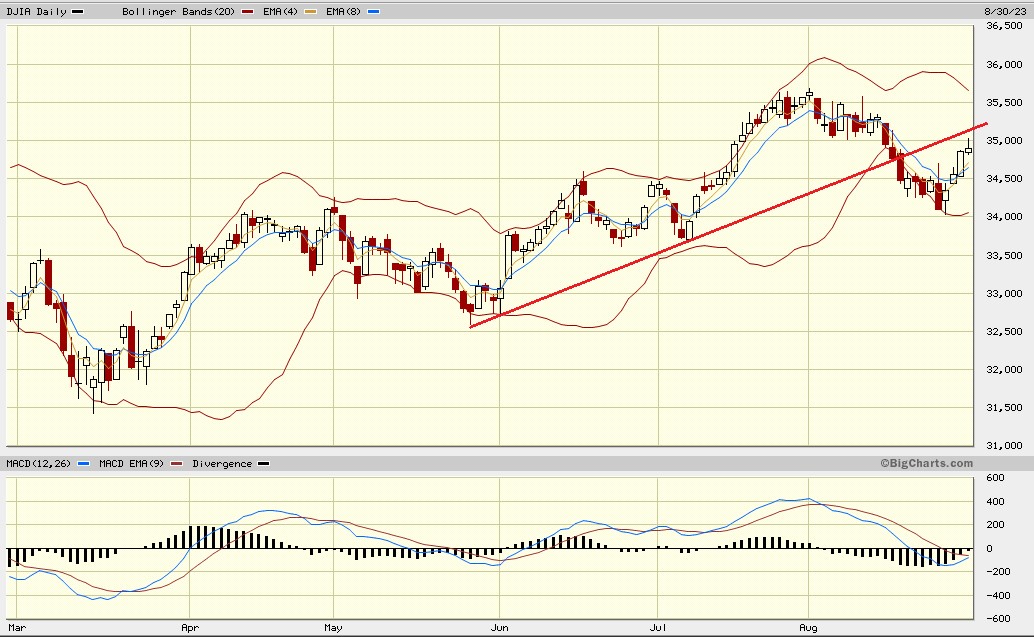Click the Bollinger Bands(20) legend entry

180,11
